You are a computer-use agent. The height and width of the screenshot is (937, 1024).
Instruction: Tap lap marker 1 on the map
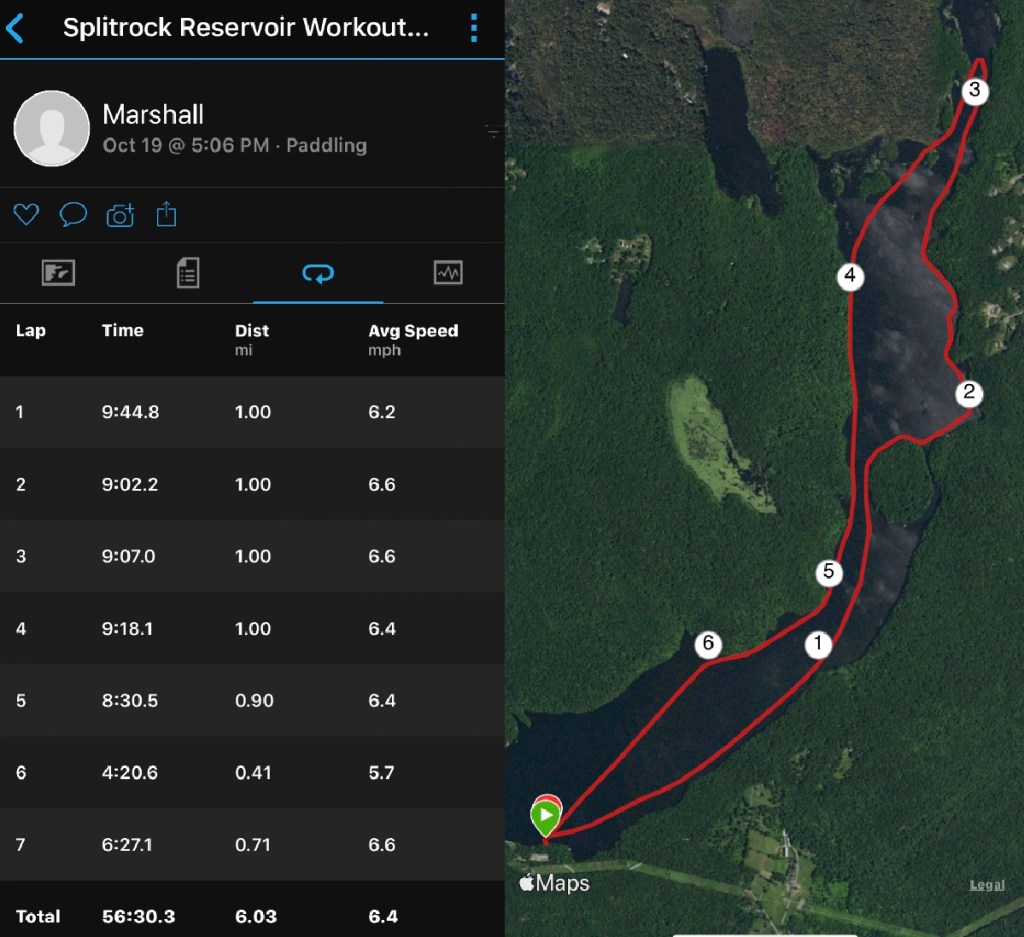[818, 645]
